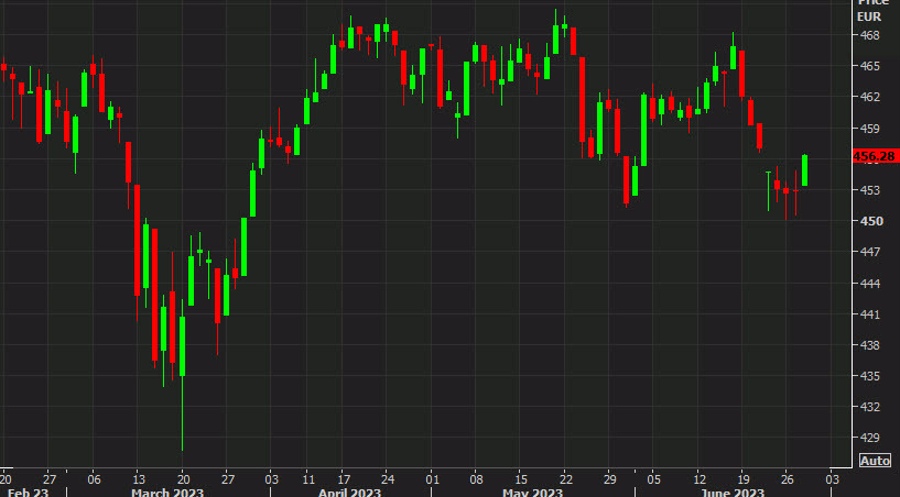Select the red 456.28 current price tag
This screenshot has height=497, width=900.
coord(876,157)
